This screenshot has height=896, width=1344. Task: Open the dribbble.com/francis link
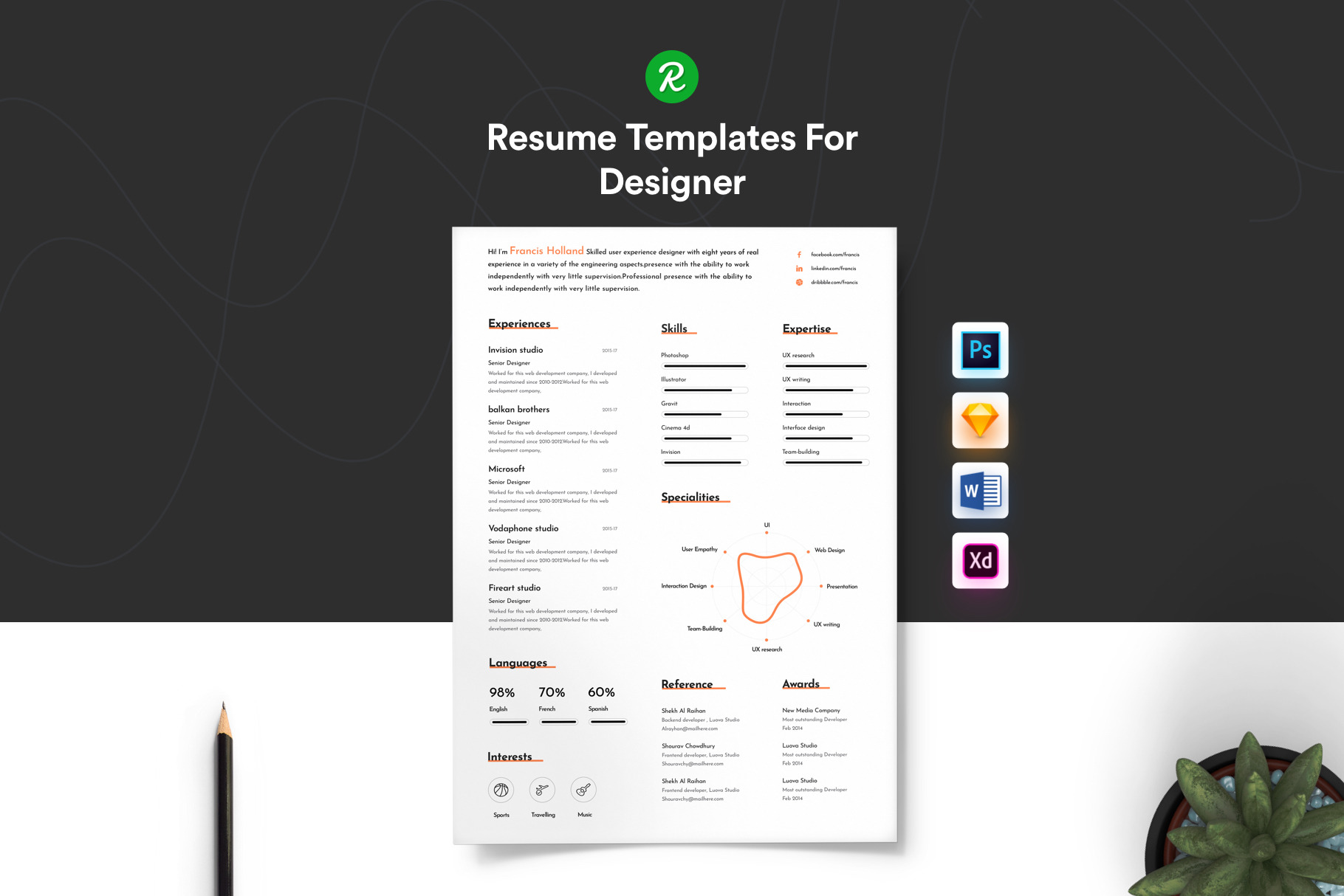click(834, 283)
